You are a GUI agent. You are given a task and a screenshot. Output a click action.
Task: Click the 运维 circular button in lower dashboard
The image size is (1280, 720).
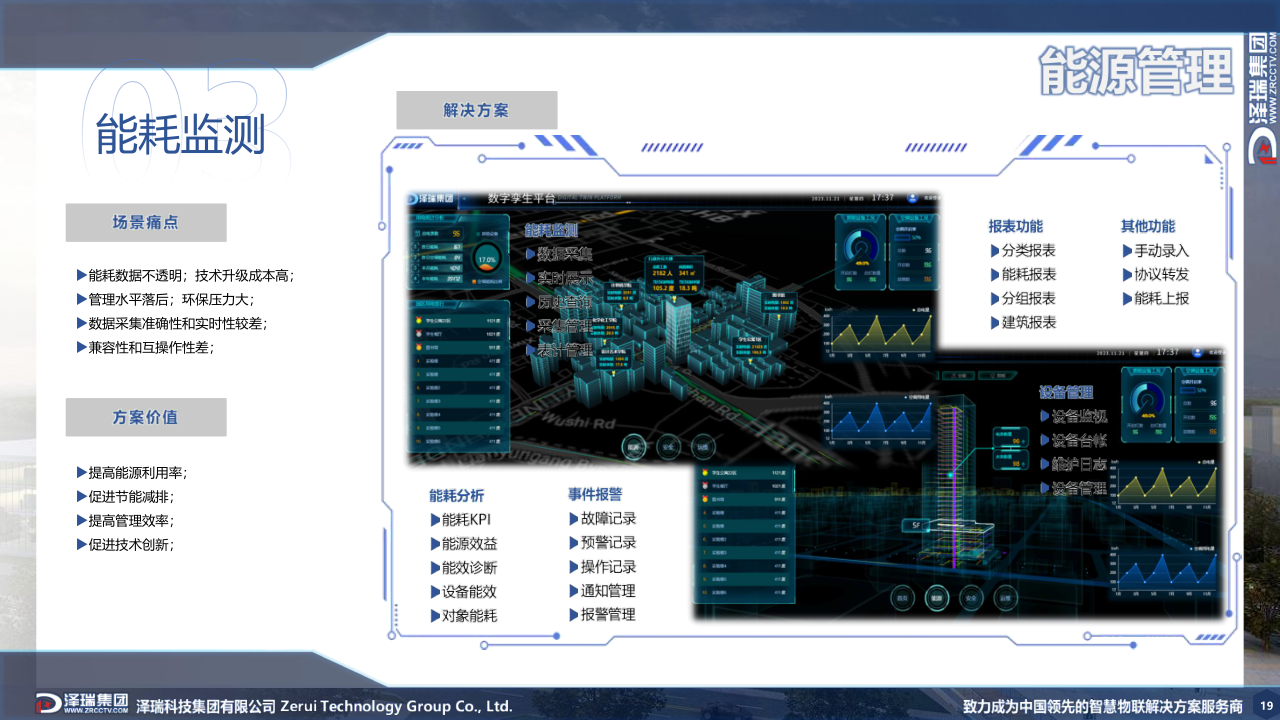(x=1004, y=598)
